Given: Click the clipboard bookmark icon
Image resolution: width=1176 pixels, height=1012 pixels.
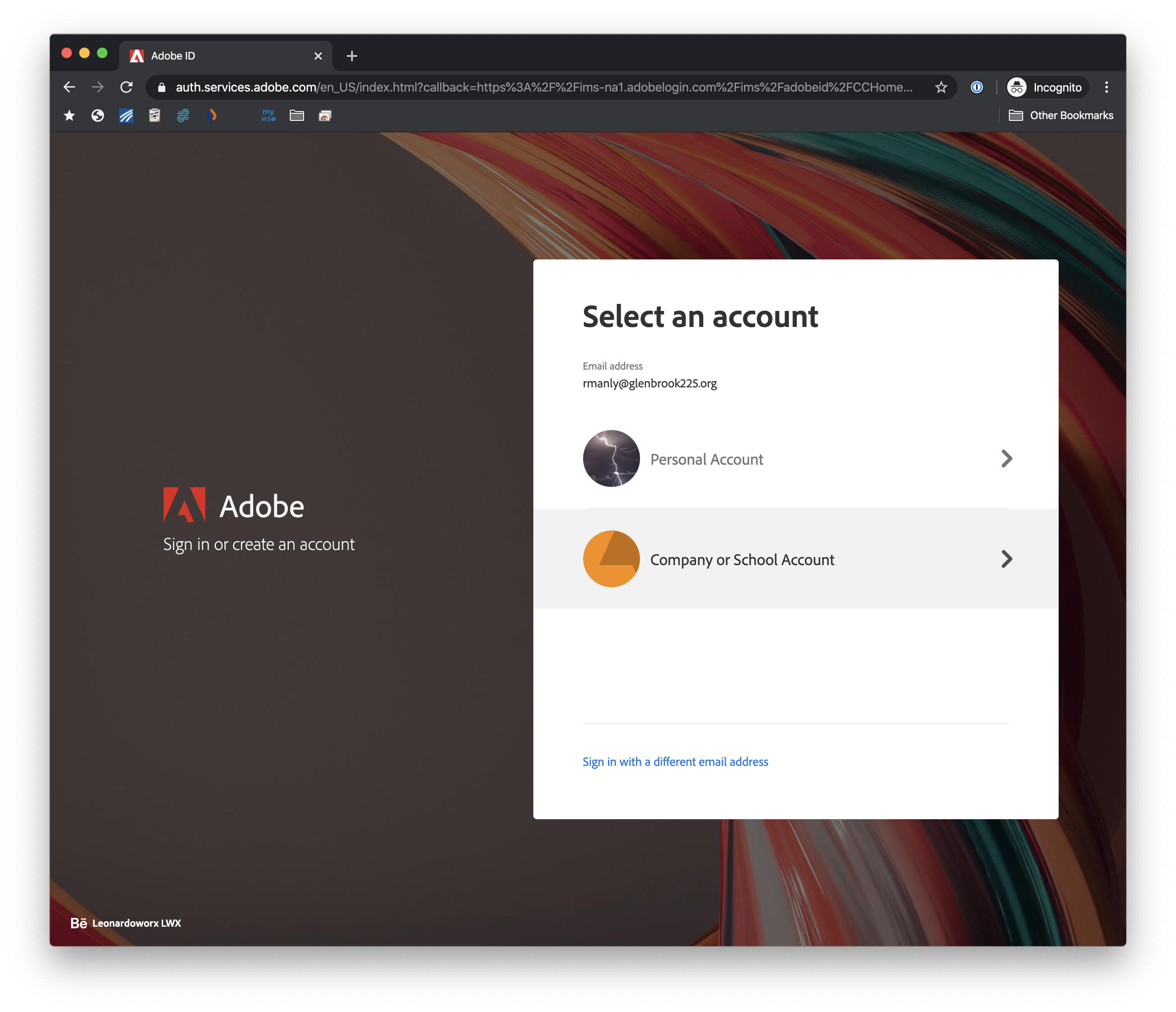Looking at the screenshot, I should pos(154,116).
